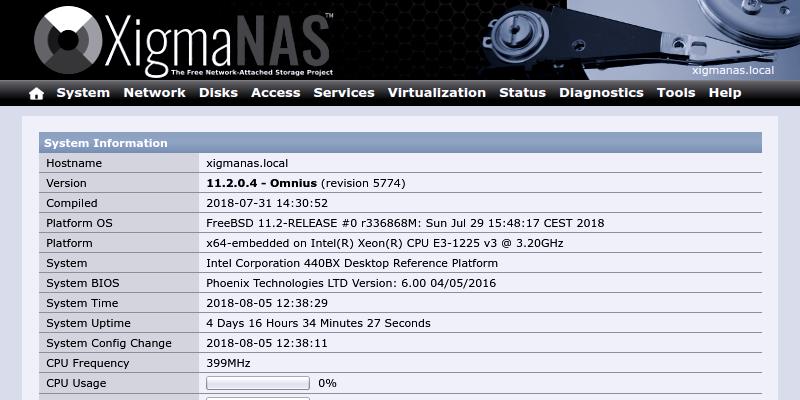The image size is (800, 400).
Task: Open the Network menu
Action: [x=154, y=93]
